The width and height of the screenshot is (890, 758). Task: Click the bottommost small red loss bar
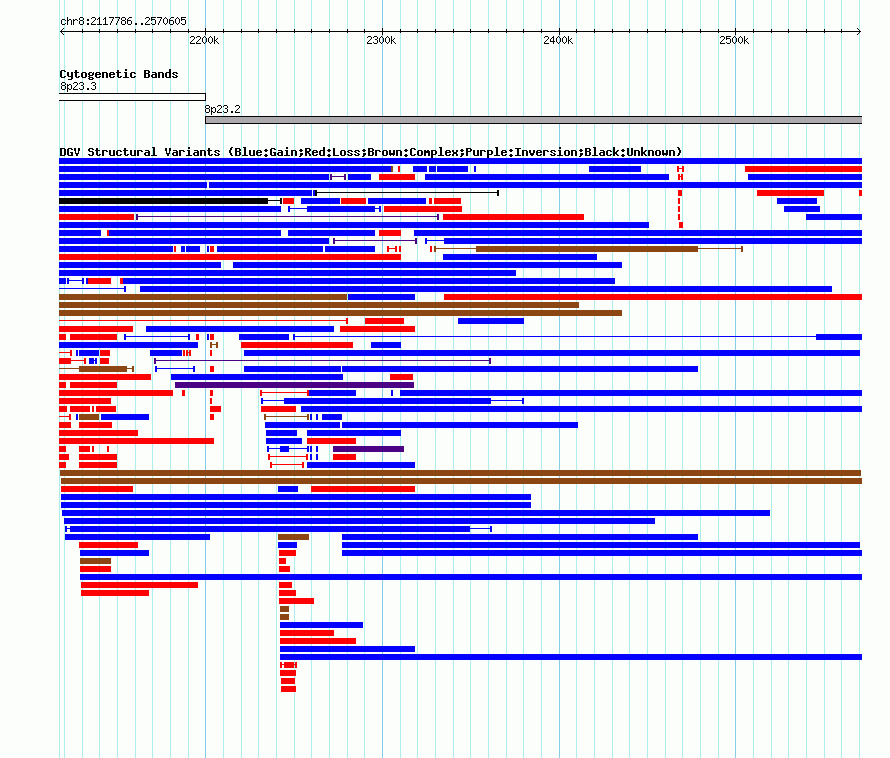288,689
